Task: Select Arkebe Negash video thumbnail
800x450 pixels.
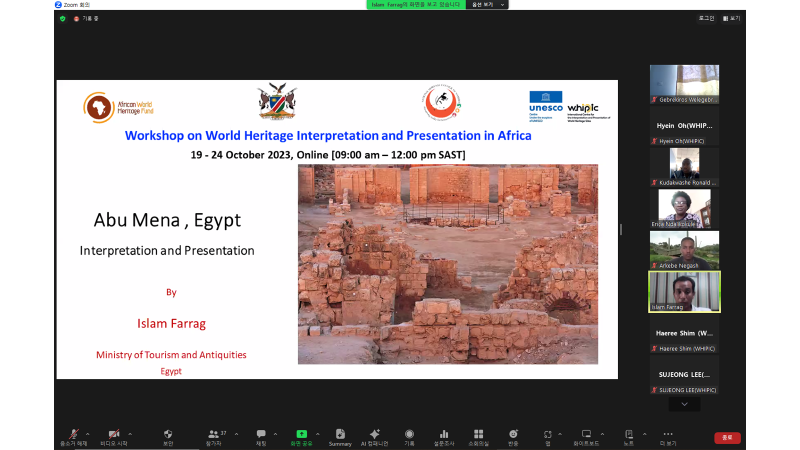Action: coord(684,250)
